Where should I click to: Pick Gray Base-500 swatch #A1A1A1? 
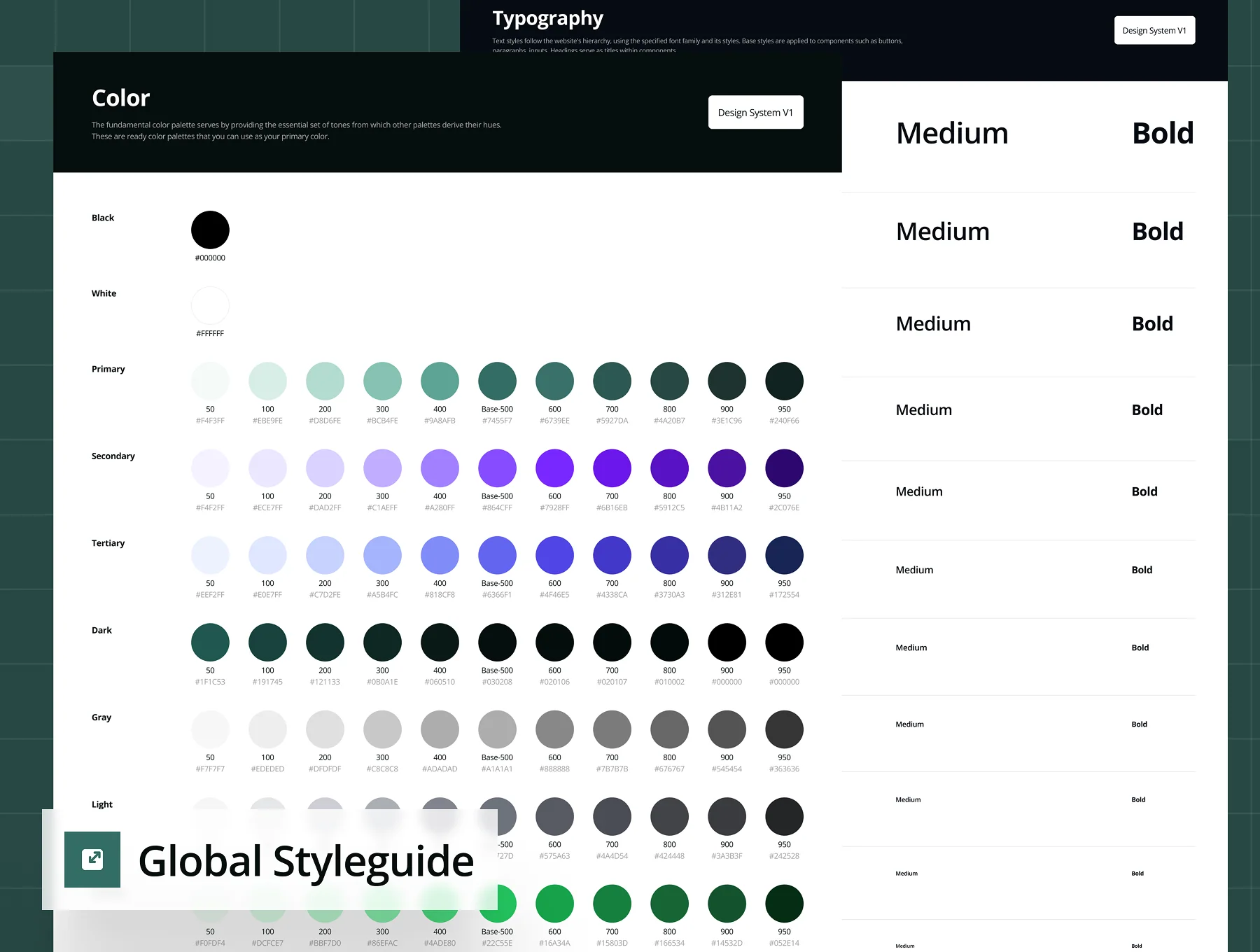tap(497, 729)
